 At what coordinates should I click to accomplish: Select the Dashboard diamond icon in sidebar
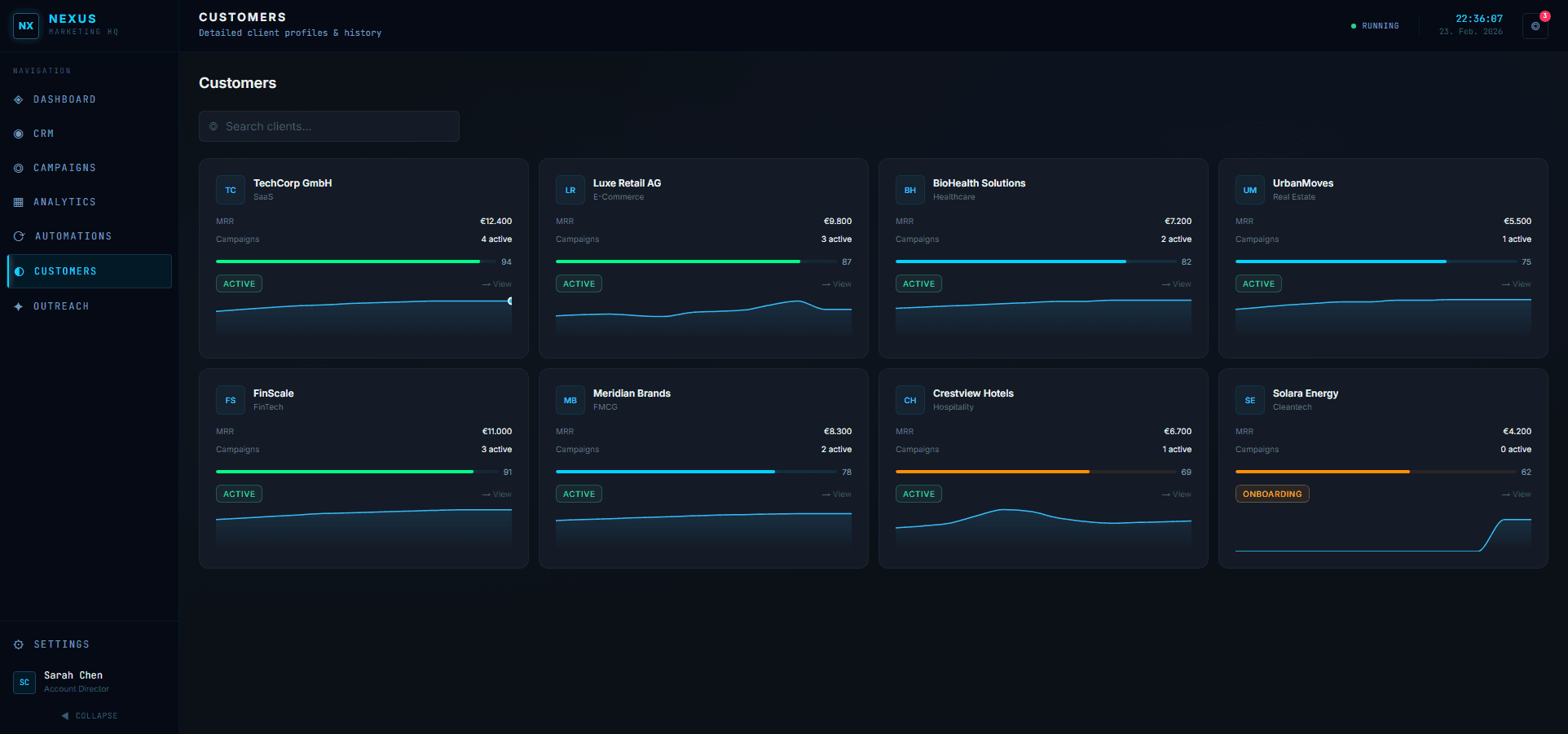(x=18, y=99)
